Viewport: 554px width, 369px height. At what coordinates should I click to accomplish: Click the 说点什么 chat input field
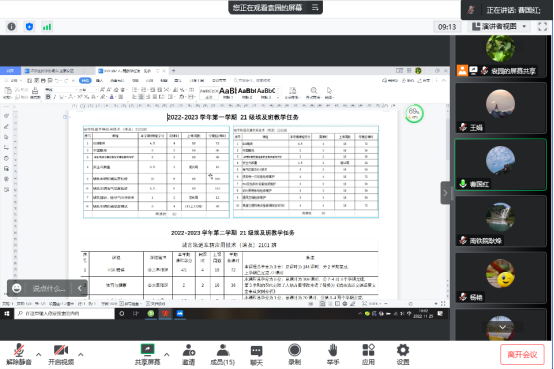(49, 288)
